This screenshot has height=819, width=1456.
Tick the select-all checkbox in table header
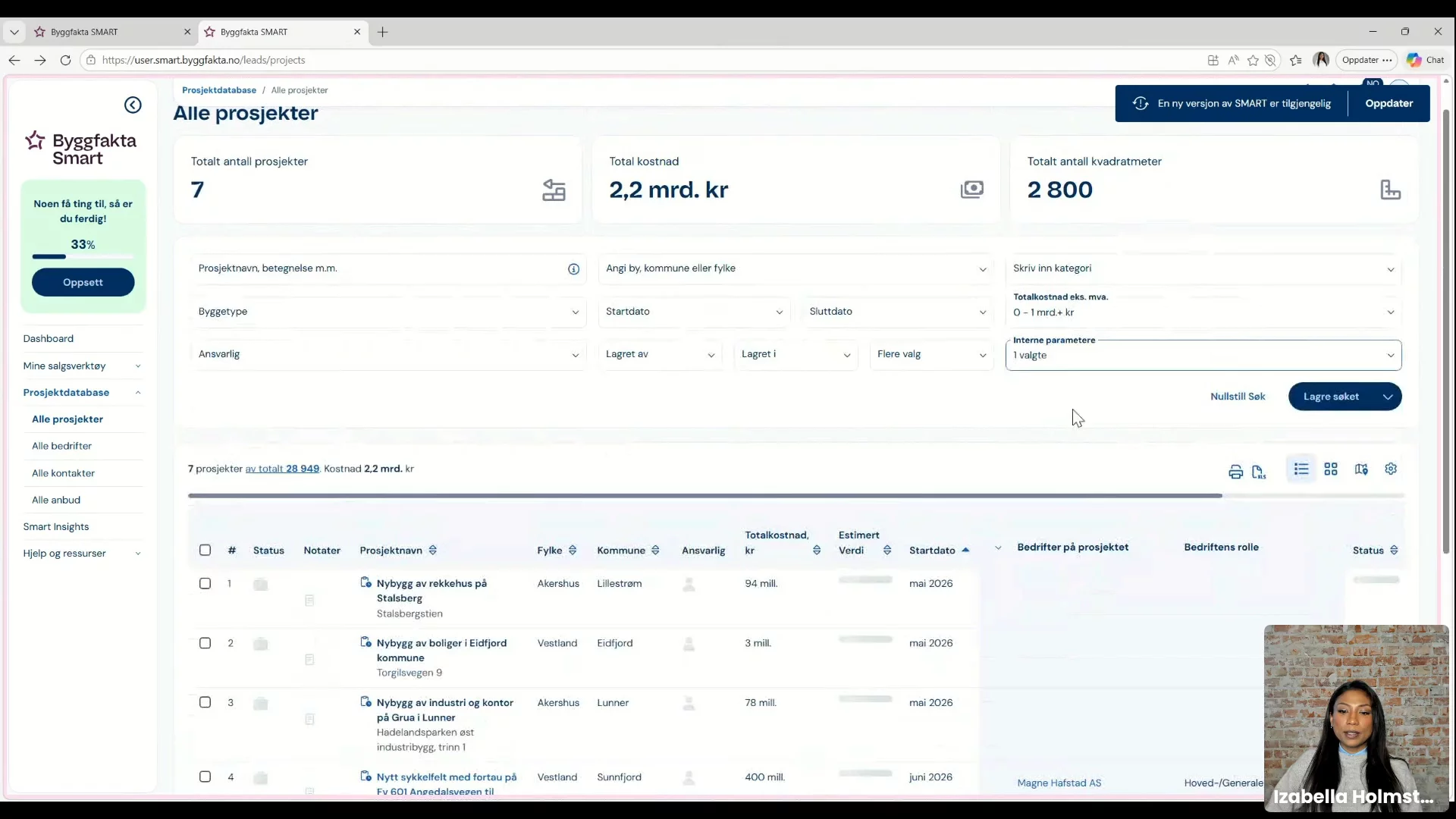(x=205, y=551)
